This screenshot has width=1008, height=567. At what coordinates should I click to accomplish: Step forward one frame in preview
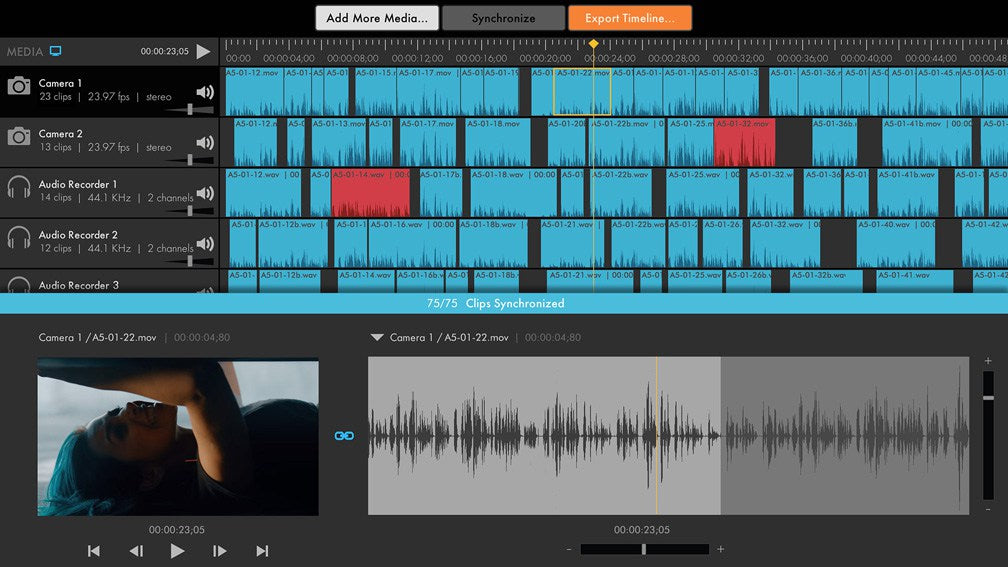(x=220, y=550)
